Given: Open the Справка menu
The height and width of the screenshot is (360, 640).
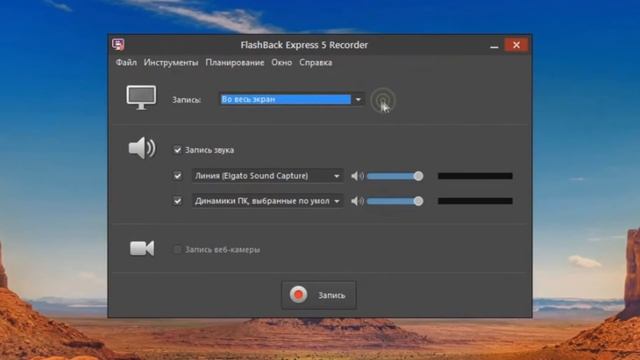Looking at the screenshot, I should (x=316, y=62).
